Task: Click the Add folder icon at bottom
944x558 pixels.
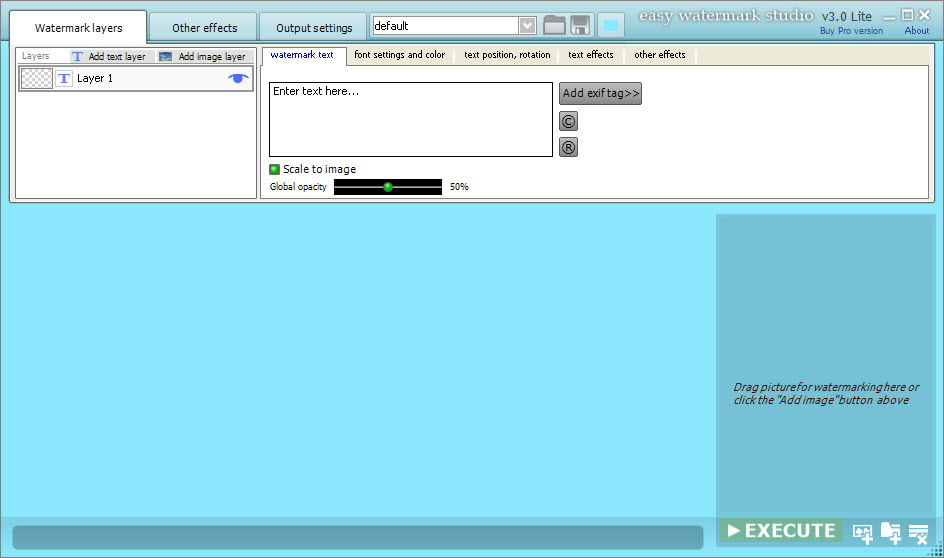Action: (x=890, y=533)
